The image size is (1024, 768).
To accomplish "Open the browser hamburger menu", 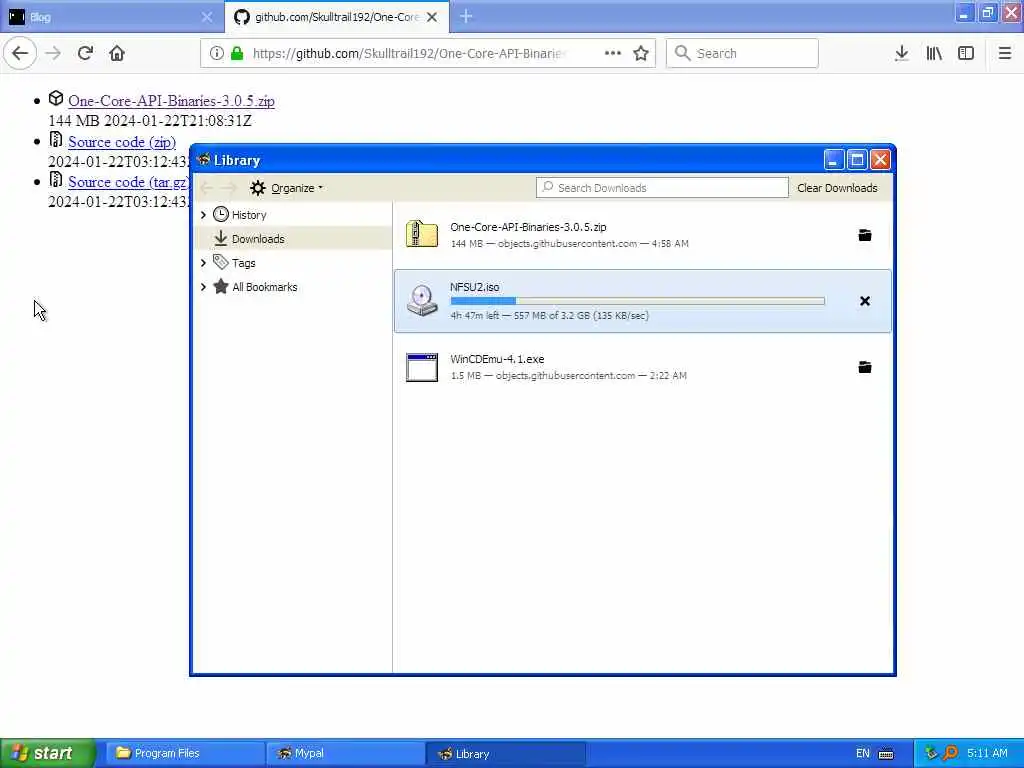I will (x=1004, y=54).
